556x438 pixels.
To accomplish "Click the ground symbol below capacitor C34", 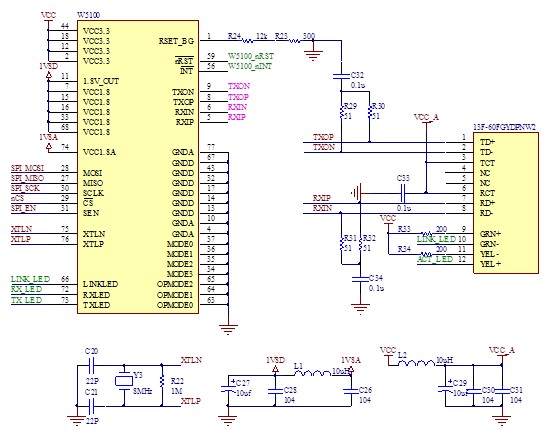I will pyautogui.click(x=360, y=309).
